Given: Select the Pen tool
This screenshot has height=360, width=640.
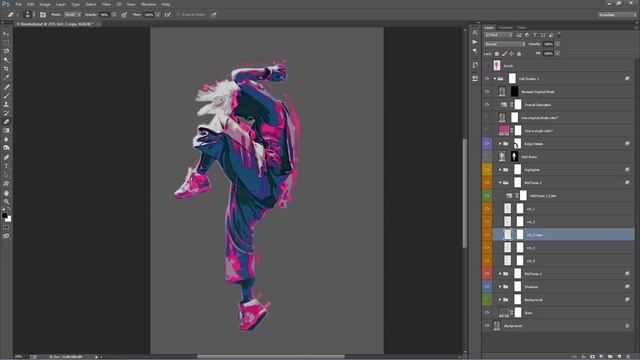Looking at the screenshot, I should pos(6,157).
